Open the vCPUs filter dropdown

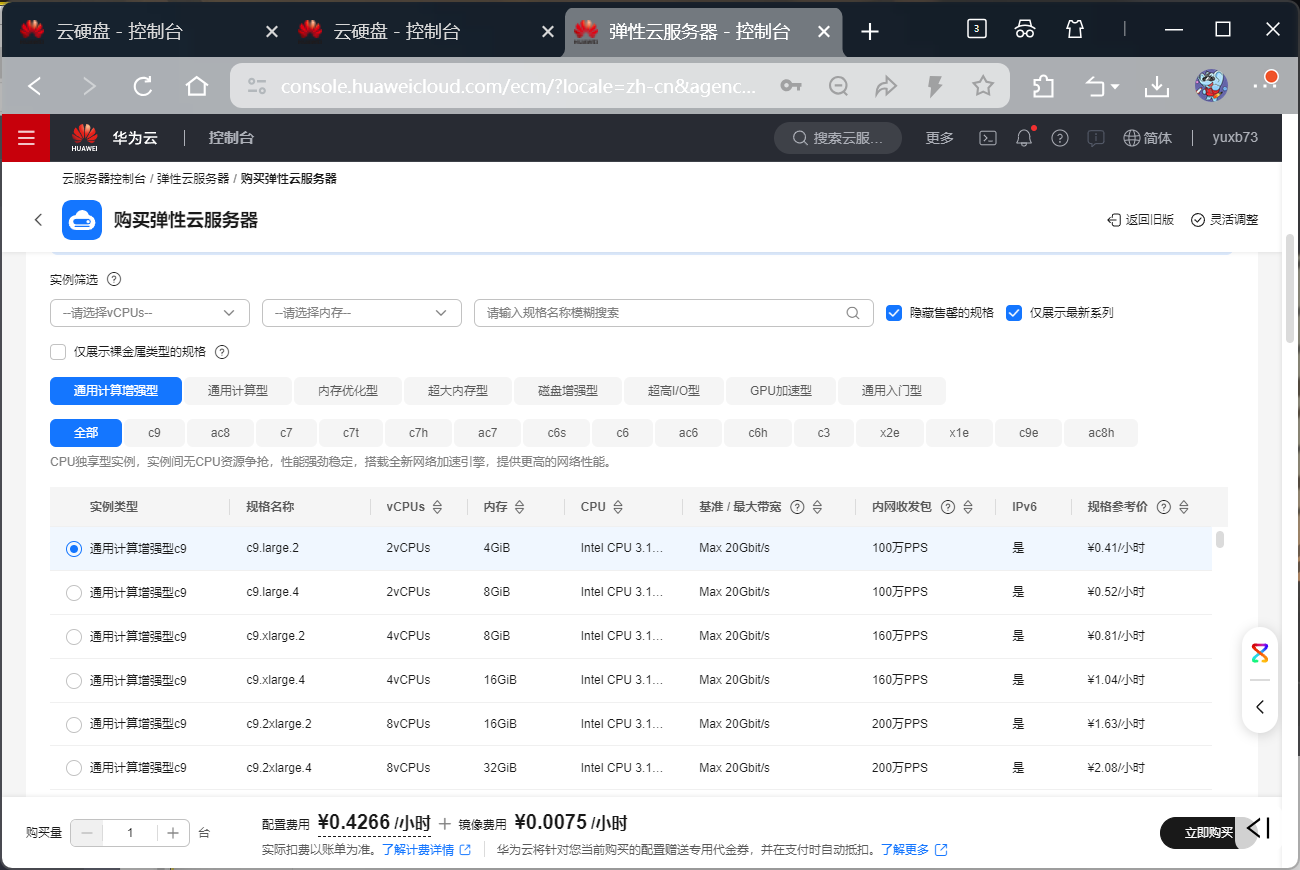149,312
